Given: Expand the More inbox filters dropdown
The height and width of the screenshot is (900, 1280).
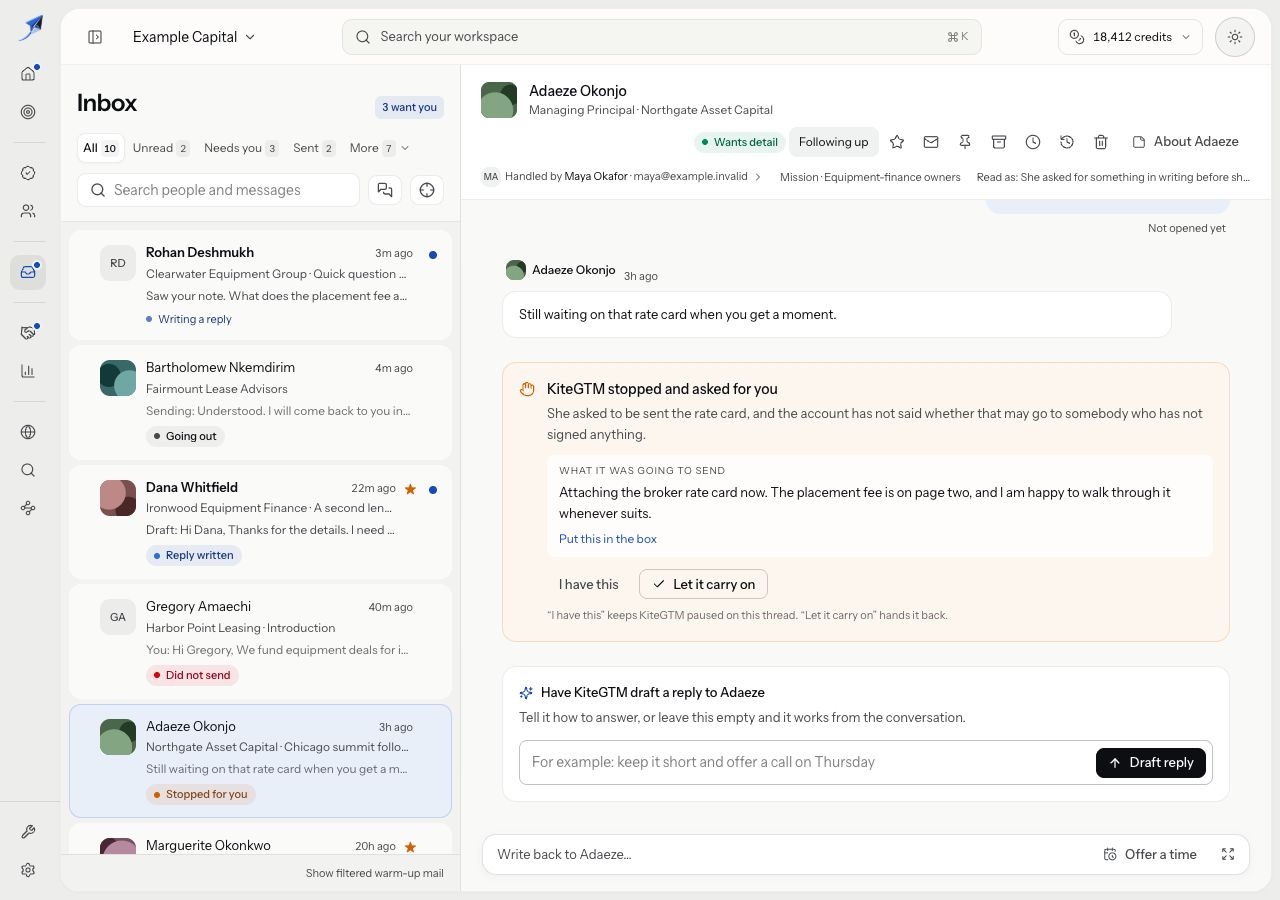Looking at the screenshot, I should 379,148.
